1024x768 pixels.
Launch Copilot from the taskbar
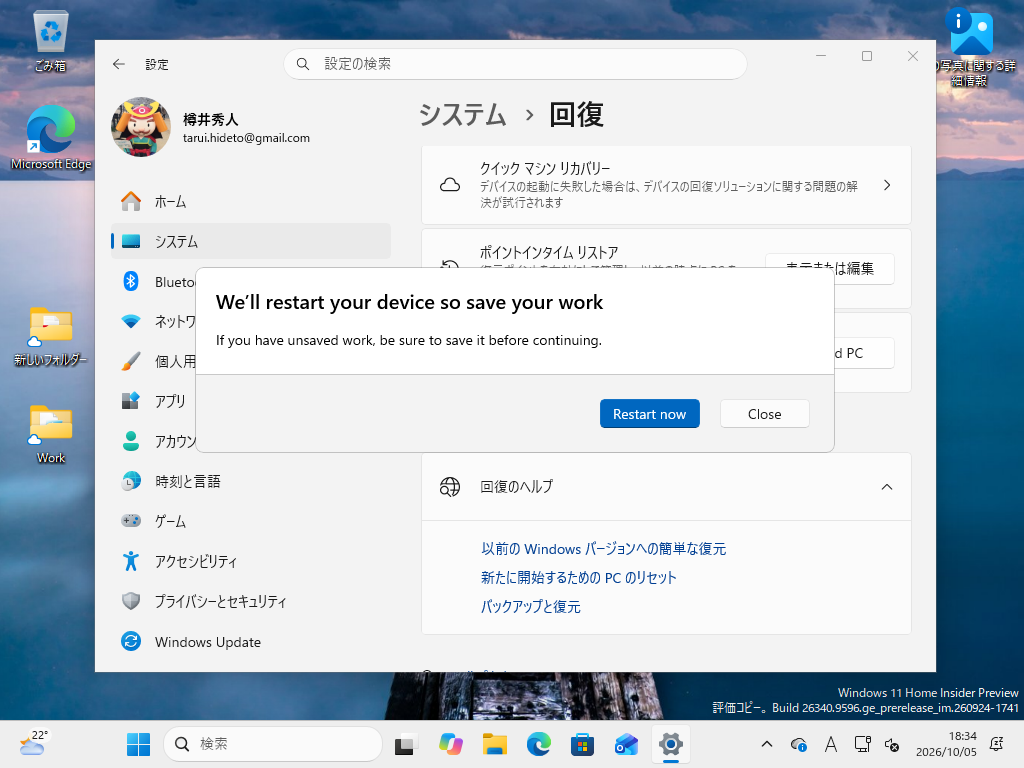pyautogui.click(x=451, y=744)
